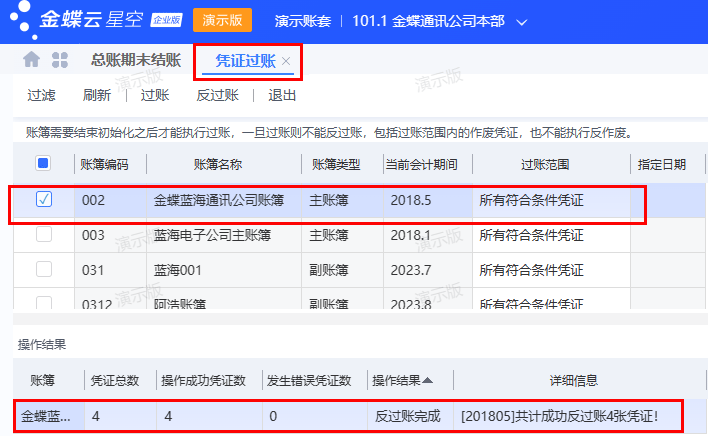Run 反过账 reverse posting
The width and height of the screenshot is (708, 436).
[217, 95]
